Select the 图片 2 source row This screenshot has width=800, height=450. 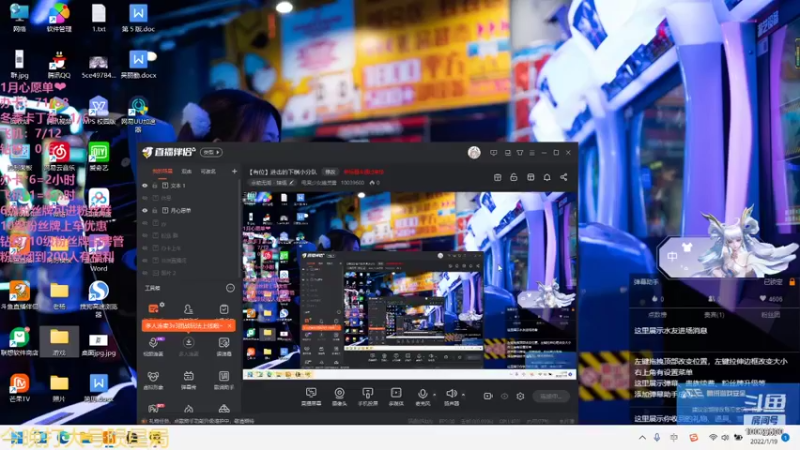click(189, 273)
